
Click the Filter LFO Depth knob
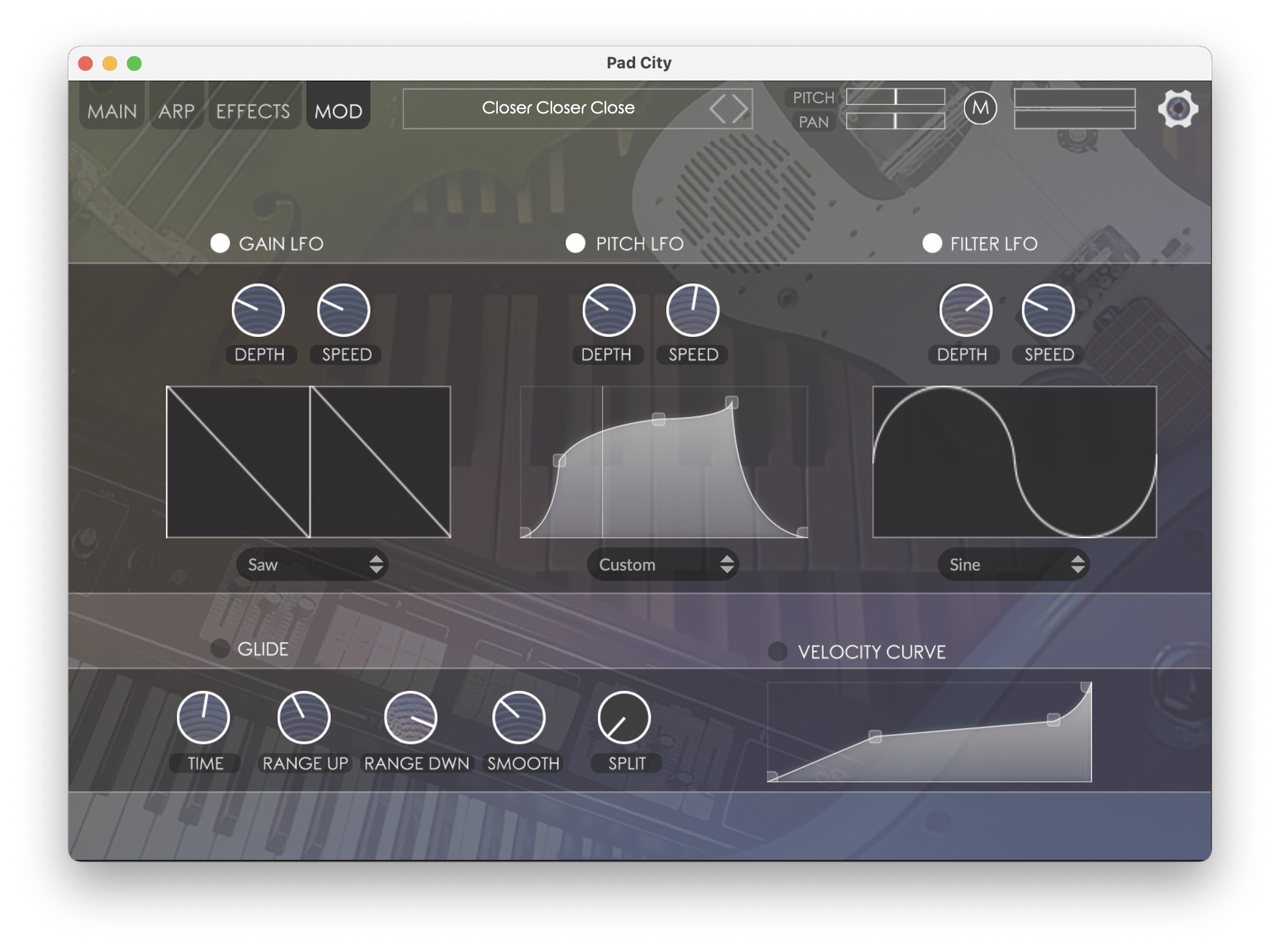coord(965,310)
